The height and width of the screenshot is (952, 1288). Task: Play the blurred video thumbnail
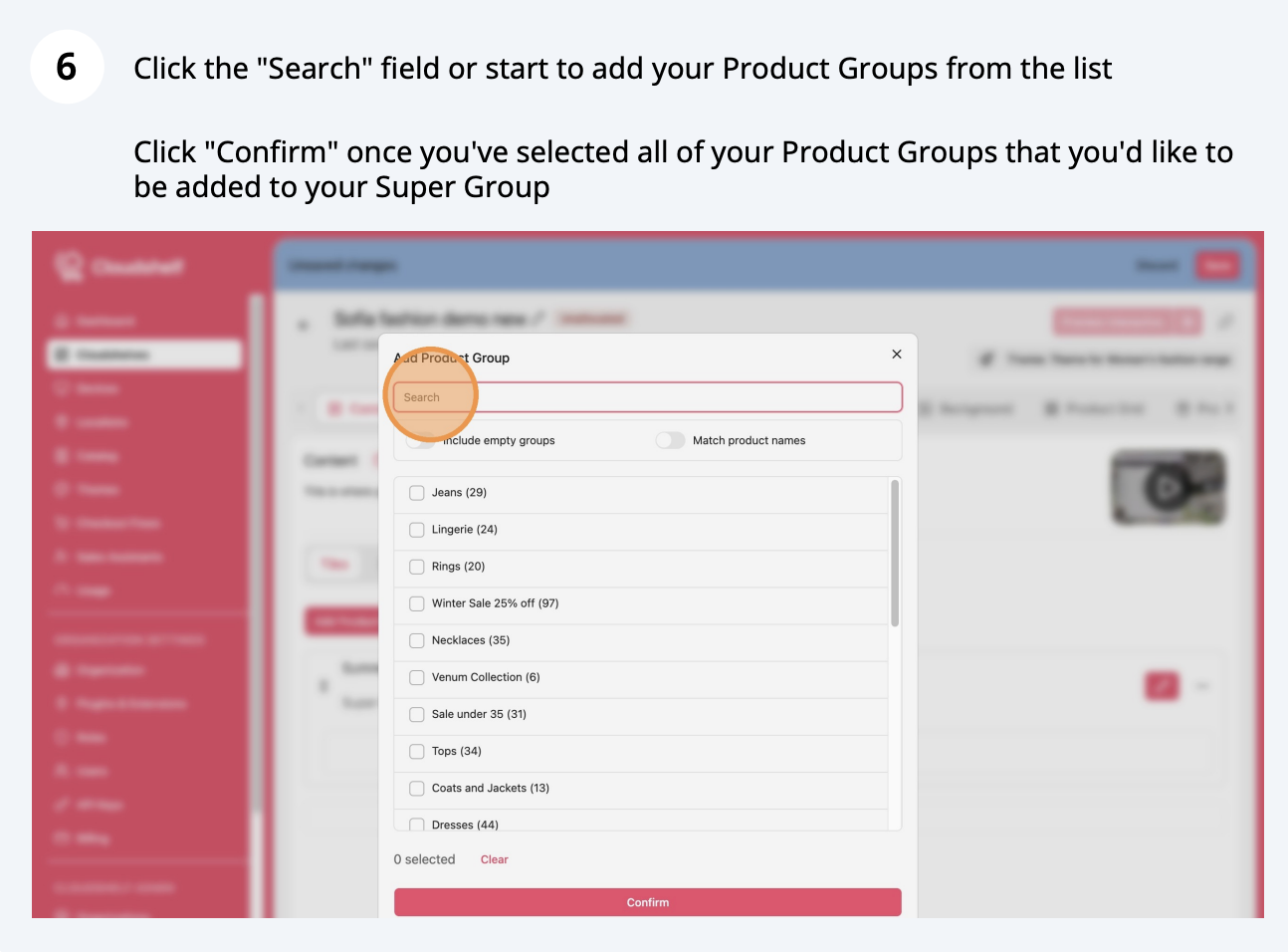pos(1168,488)
